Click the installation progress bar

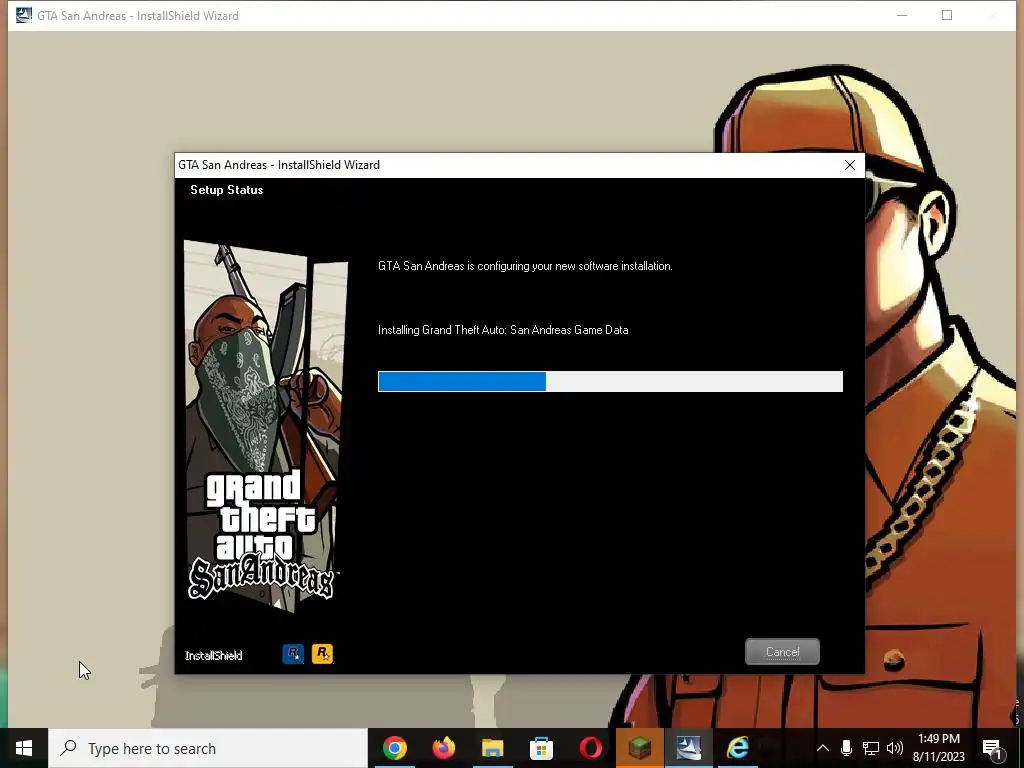tap(610, 381)
